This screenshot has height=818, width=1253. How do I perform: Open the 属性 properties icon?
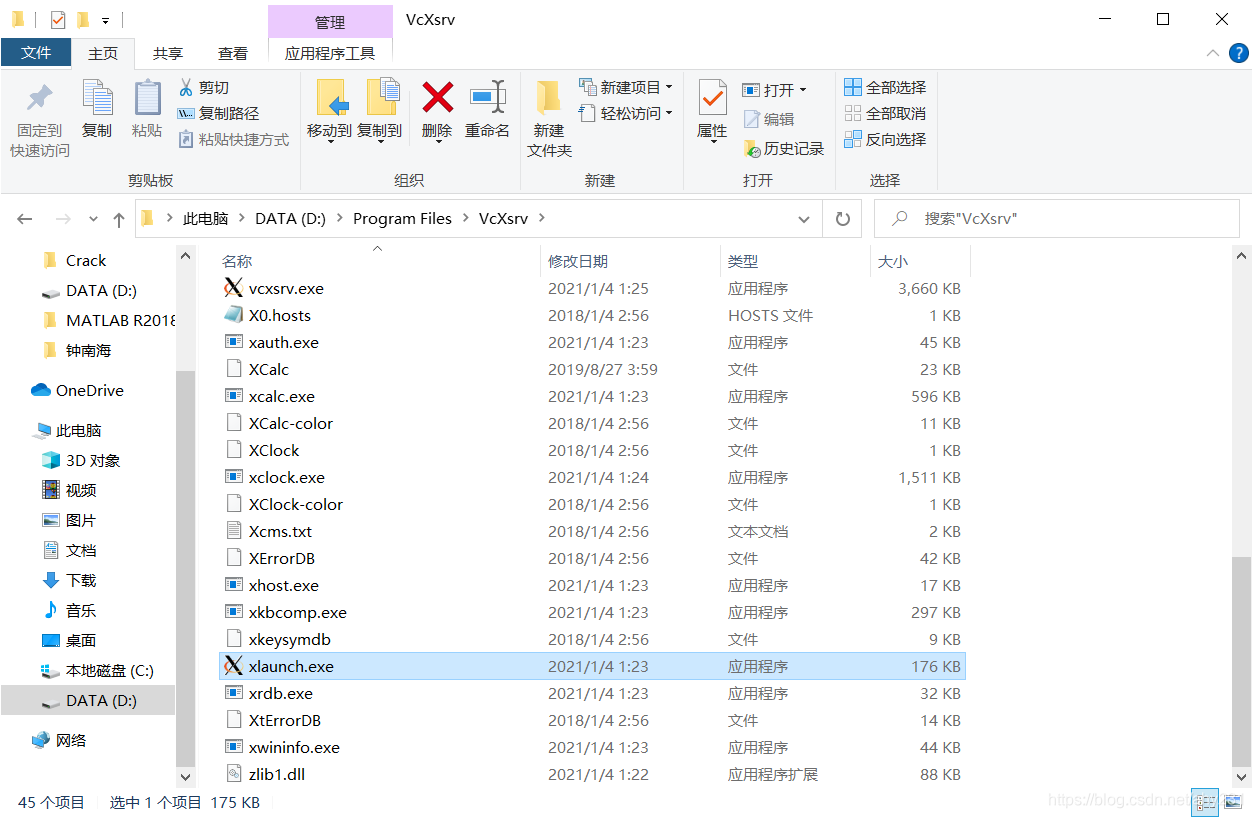pos(712,98)
